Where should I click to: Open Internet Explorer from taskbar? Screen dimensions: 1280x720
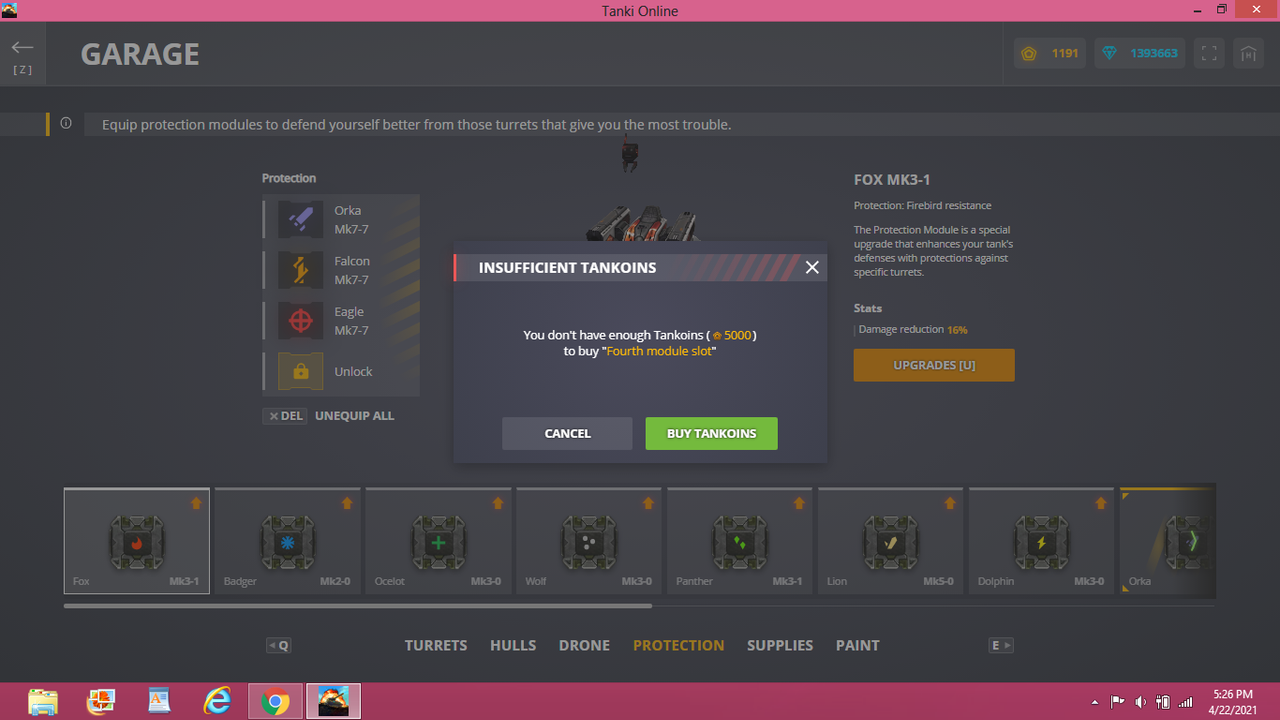pyautogui.click(x=216, y=702)
